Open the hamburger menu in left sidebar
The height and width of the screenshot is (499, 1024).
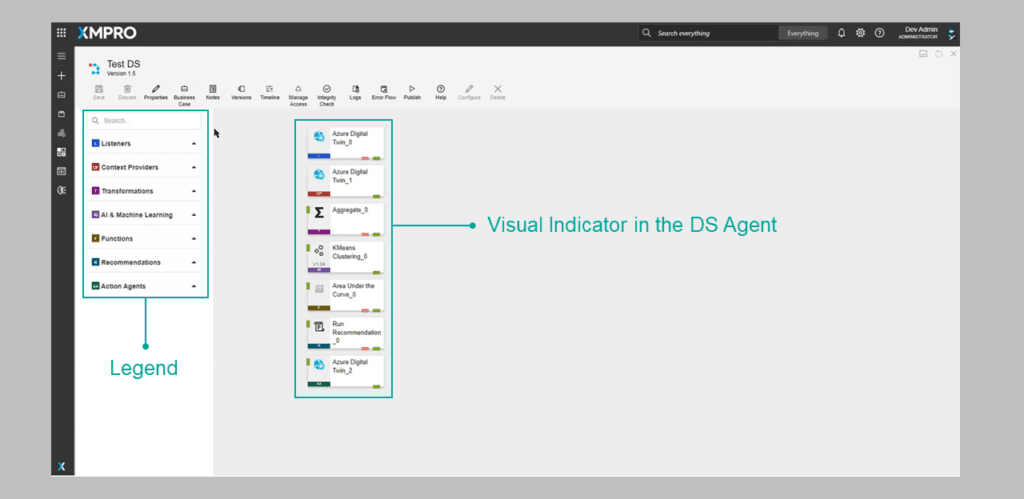[61, 56]
